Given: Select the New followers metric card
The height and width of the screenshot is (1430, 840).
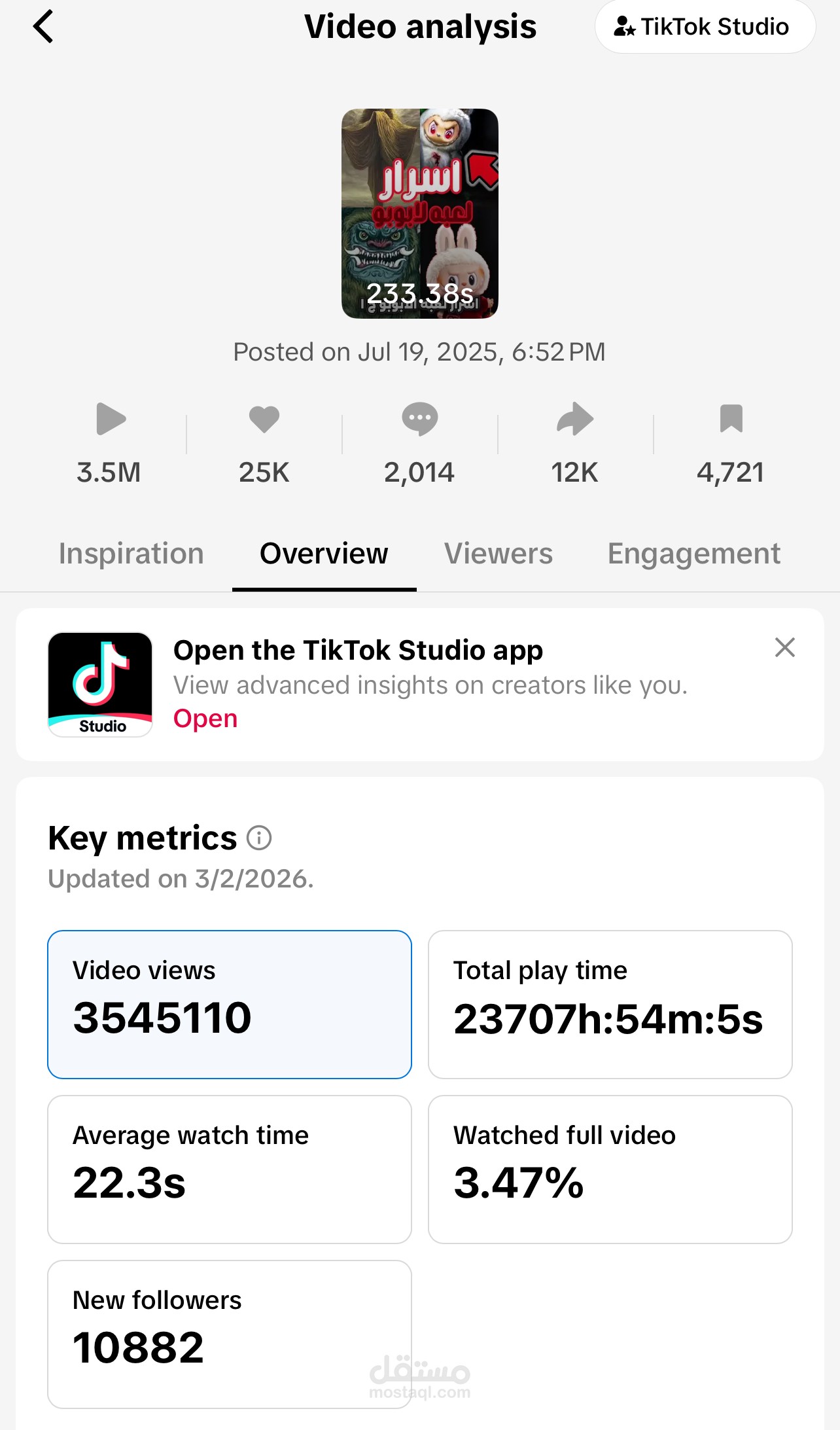Looking at the screenshot, I should pyautogui.click(x=230, y=1334).
